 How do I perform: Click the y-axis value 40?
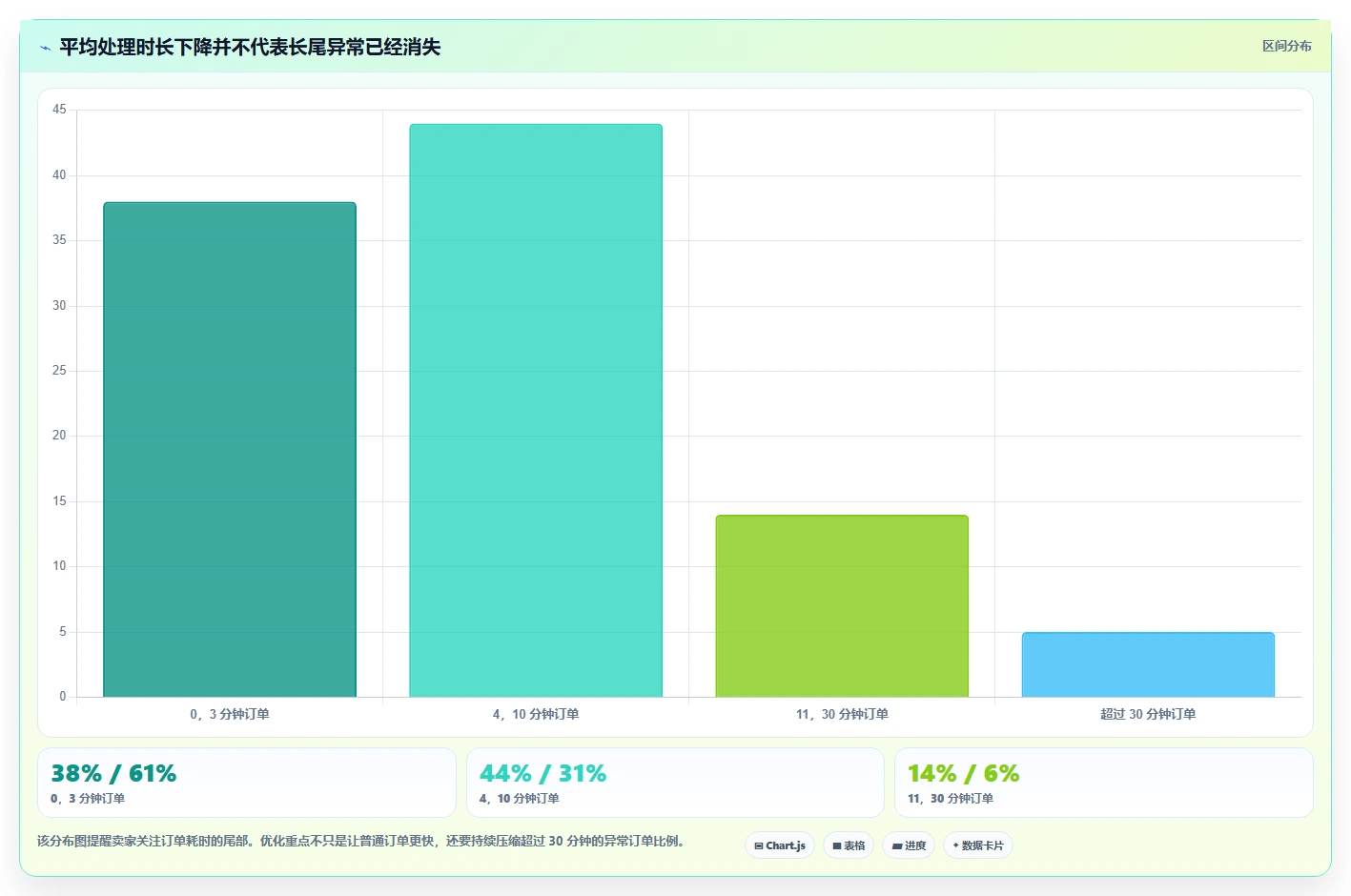pyautogui.click(x=59, y=175)
